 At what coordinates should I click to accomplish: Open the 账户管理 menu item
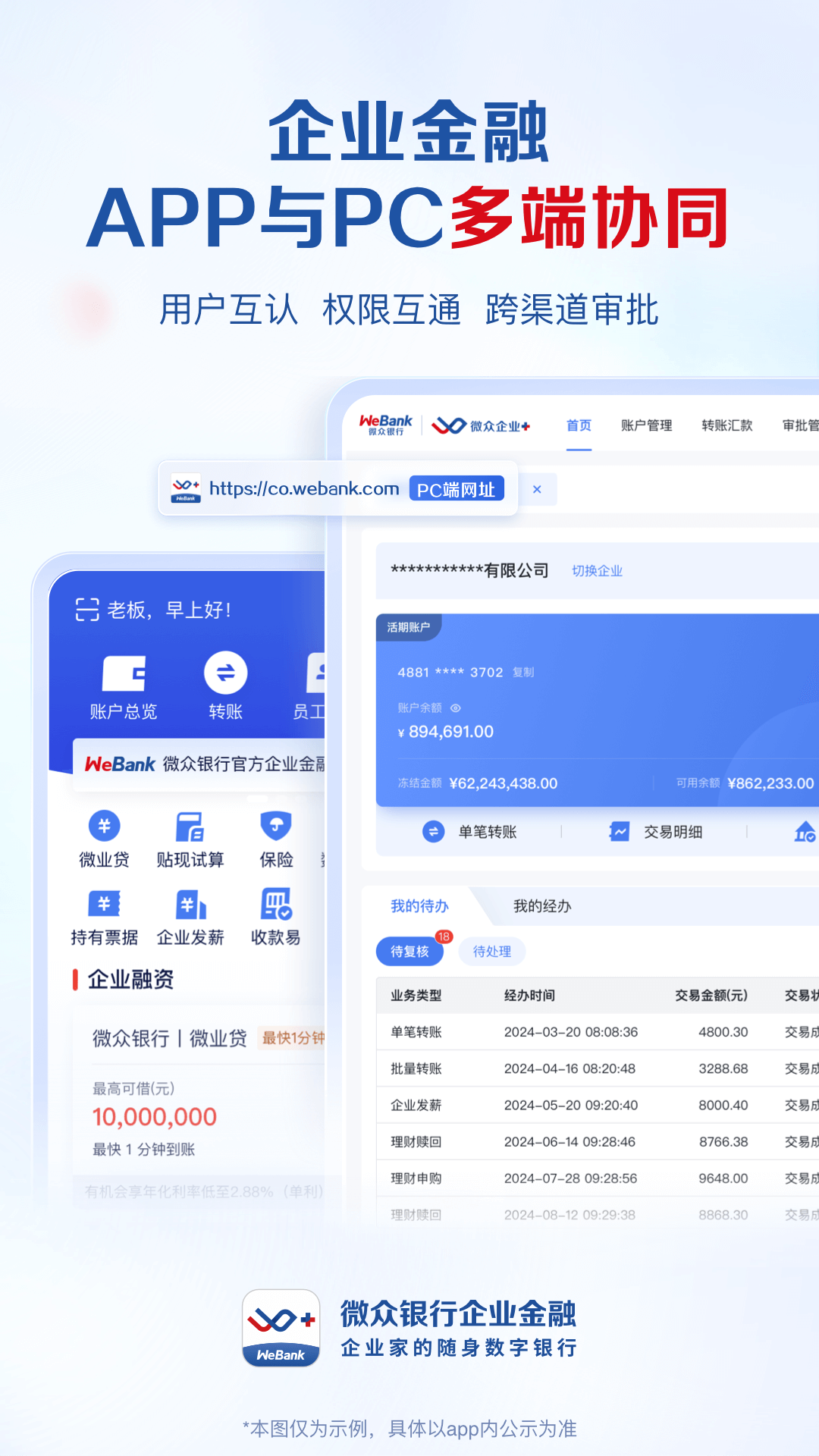coord(646,425)
